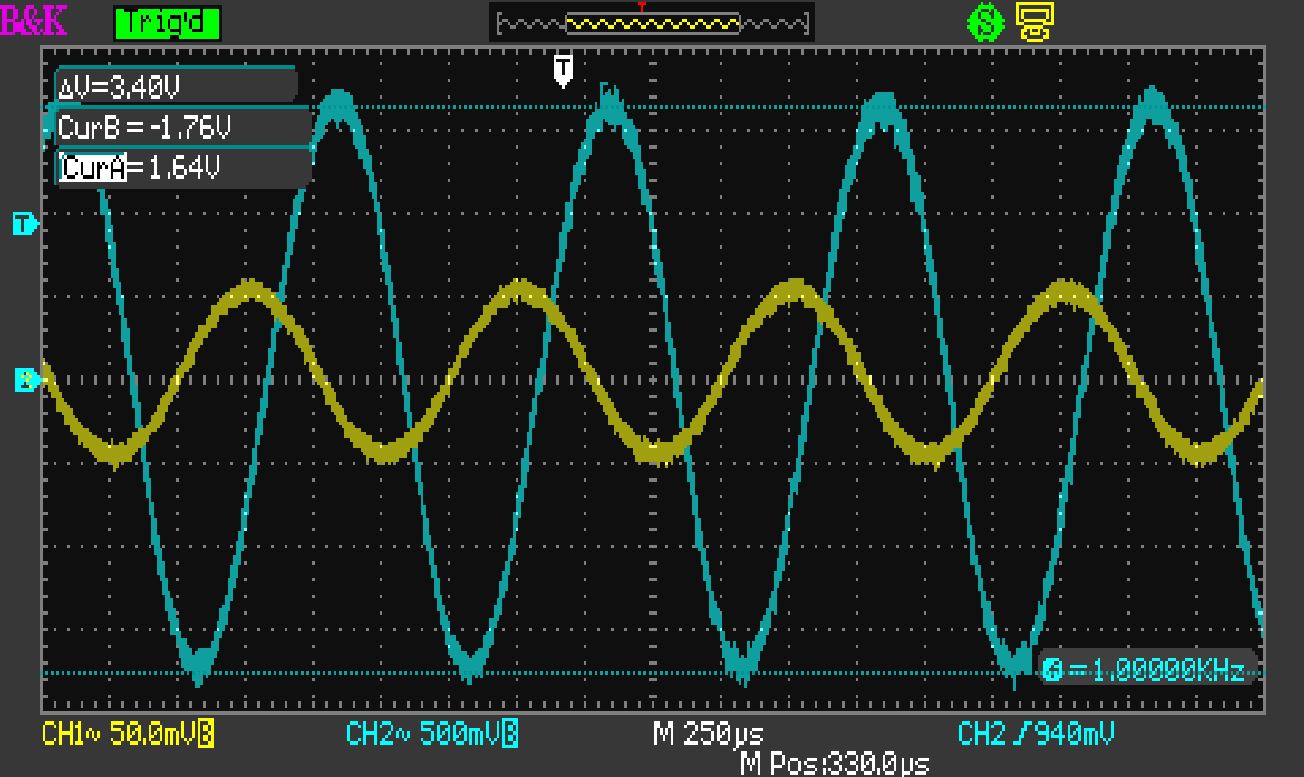Click the 1.00000KHz frequency counter readout
The width and height of the screenshot is (1304, 777).
(x=1158, y=669)
